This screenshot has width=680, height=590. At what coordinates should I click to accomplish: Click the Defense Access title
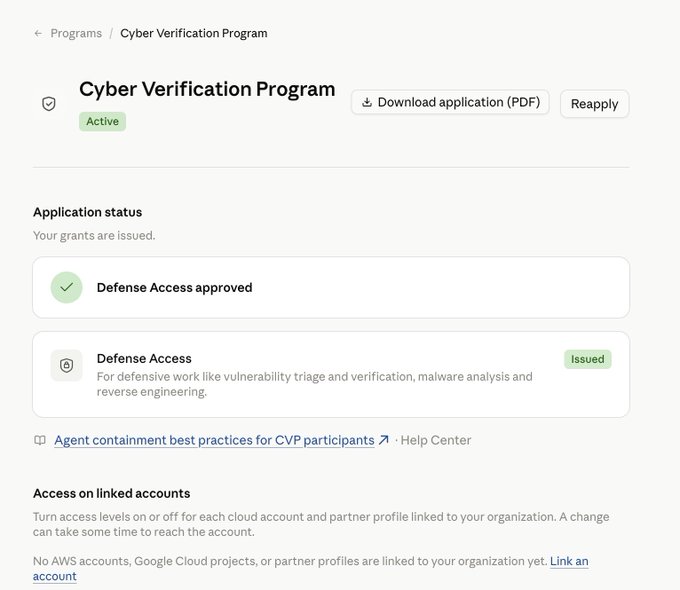pos(144,358)
